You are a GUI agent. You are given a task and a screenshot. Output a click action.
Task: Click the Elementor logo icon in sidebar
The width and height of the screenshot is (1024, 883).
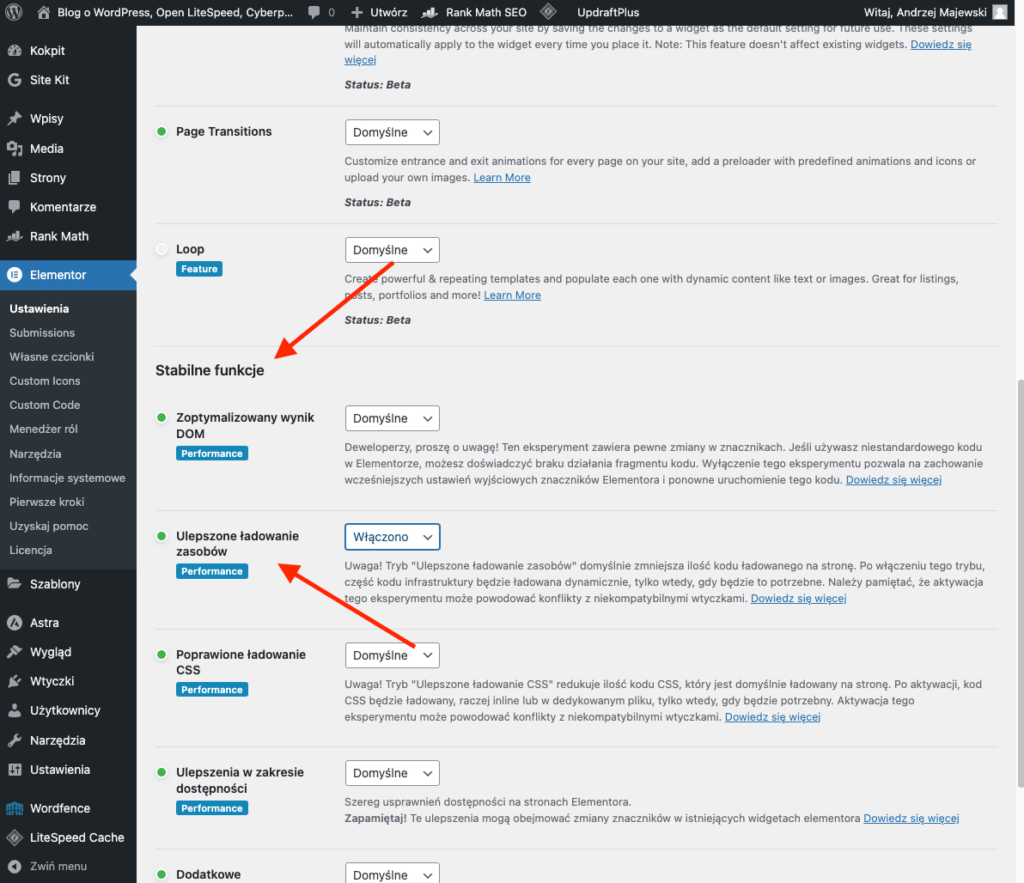pos(14,275)
